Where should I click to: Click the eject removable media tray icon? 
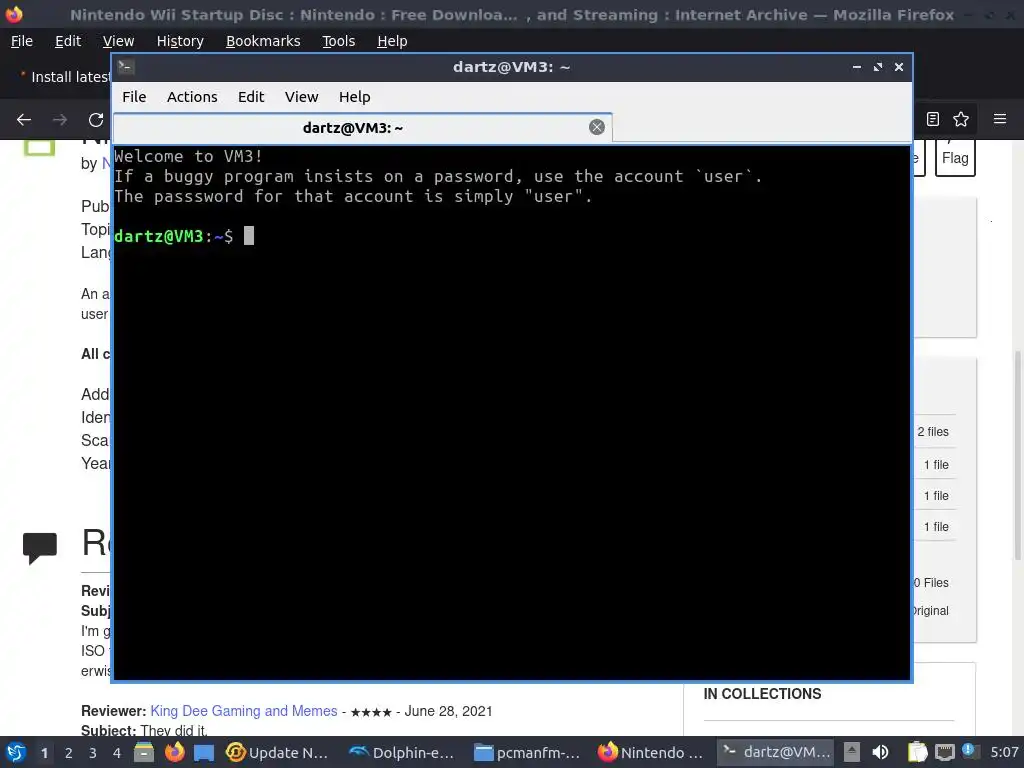(x=851, y=752)
